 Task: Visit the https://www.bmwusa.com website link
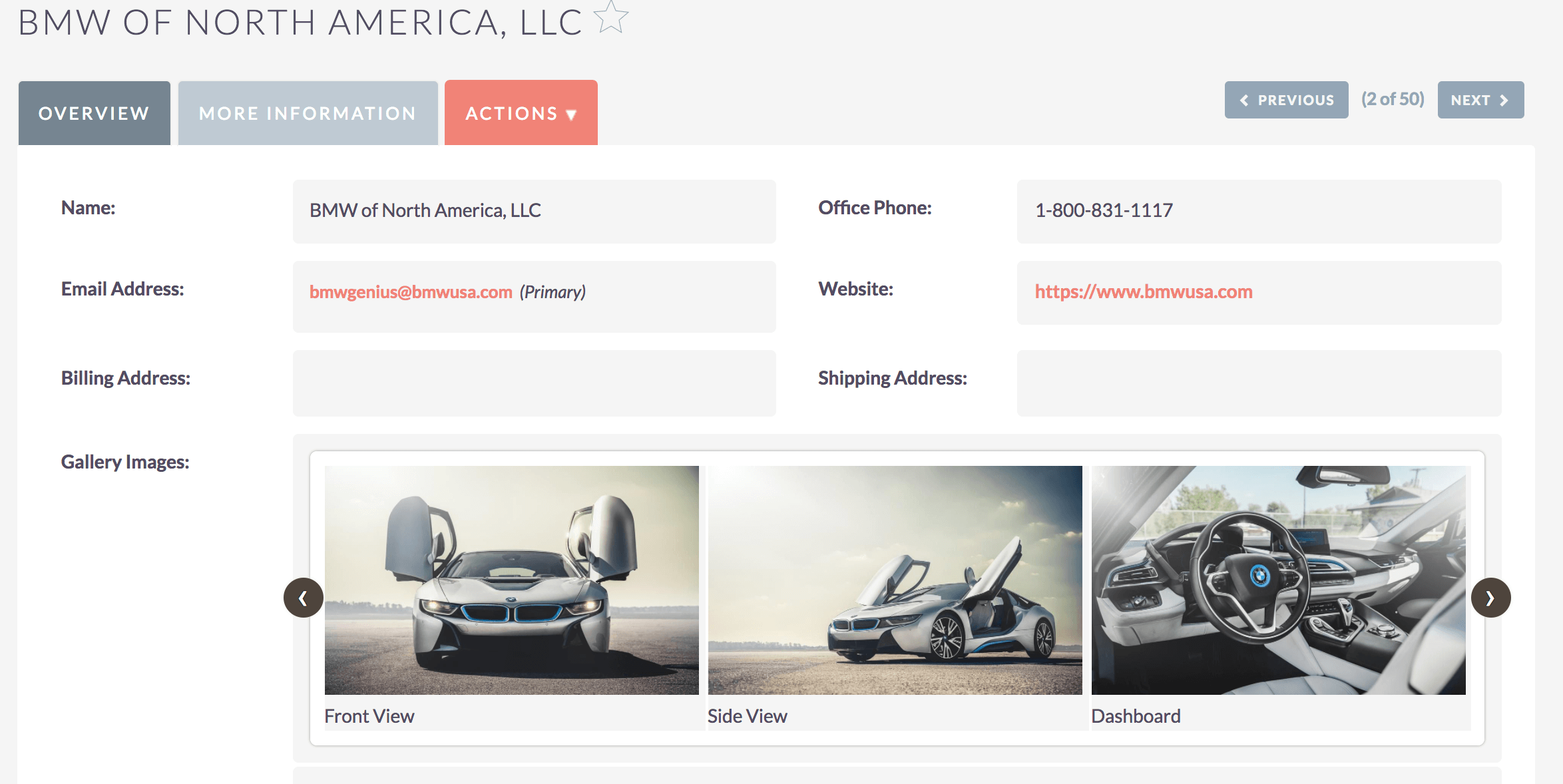pos(1144,292)
